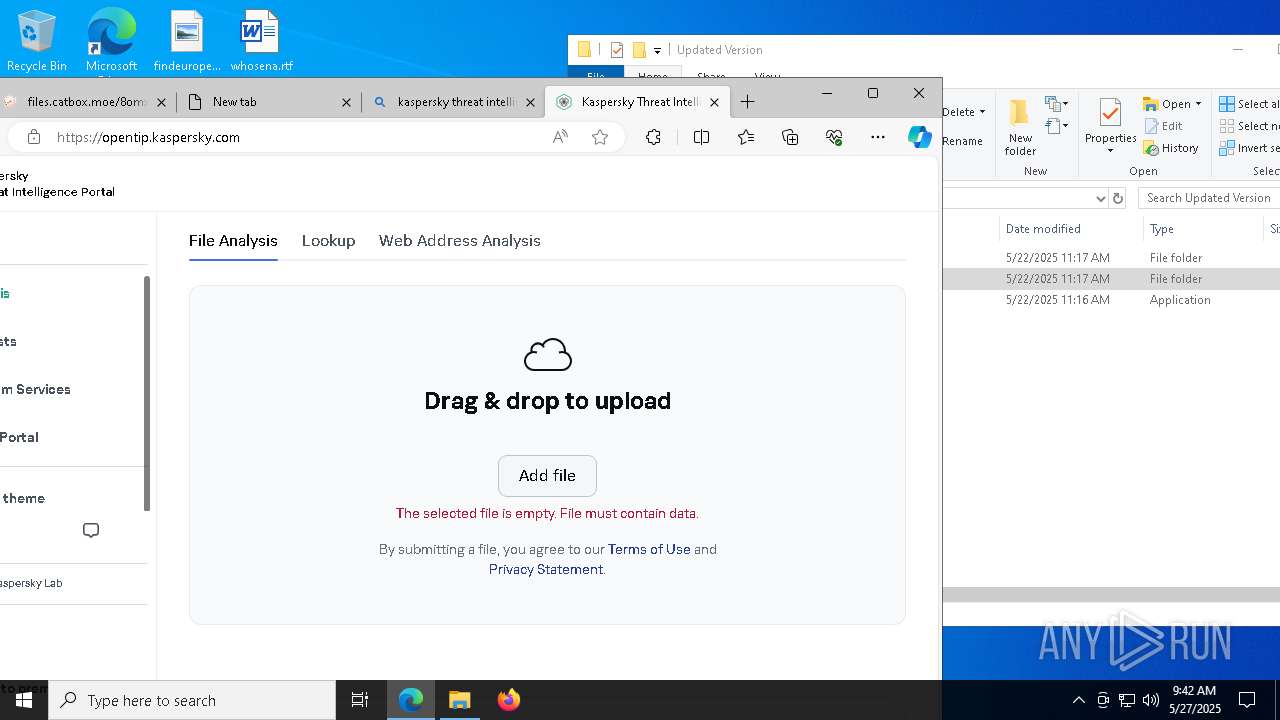Open Task View on taskbar
This screenshot has height=720, width=1280.
coord(360,700)
